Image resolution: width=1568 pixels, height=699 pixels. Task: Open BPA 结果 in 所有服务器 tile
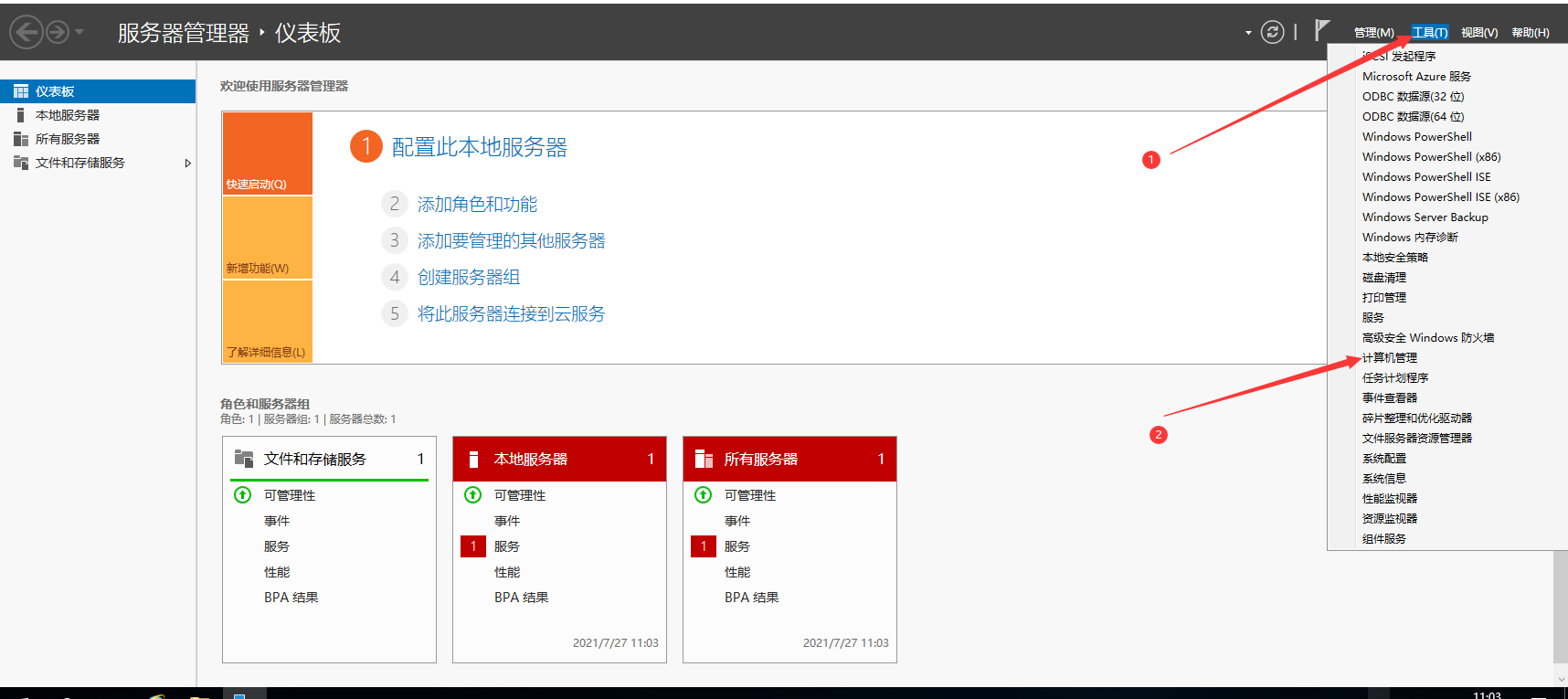[x=752, y=598]
